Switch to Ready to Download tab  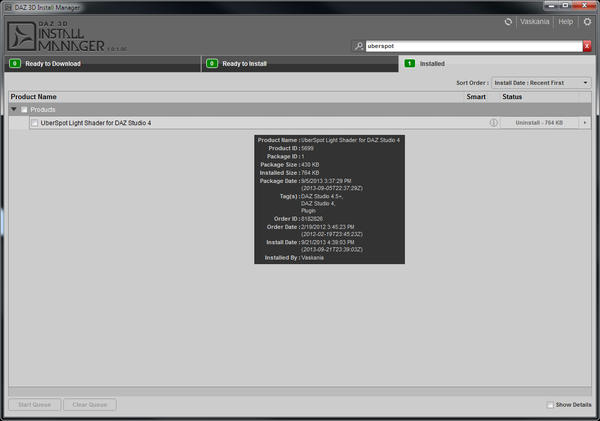(102, 64)
